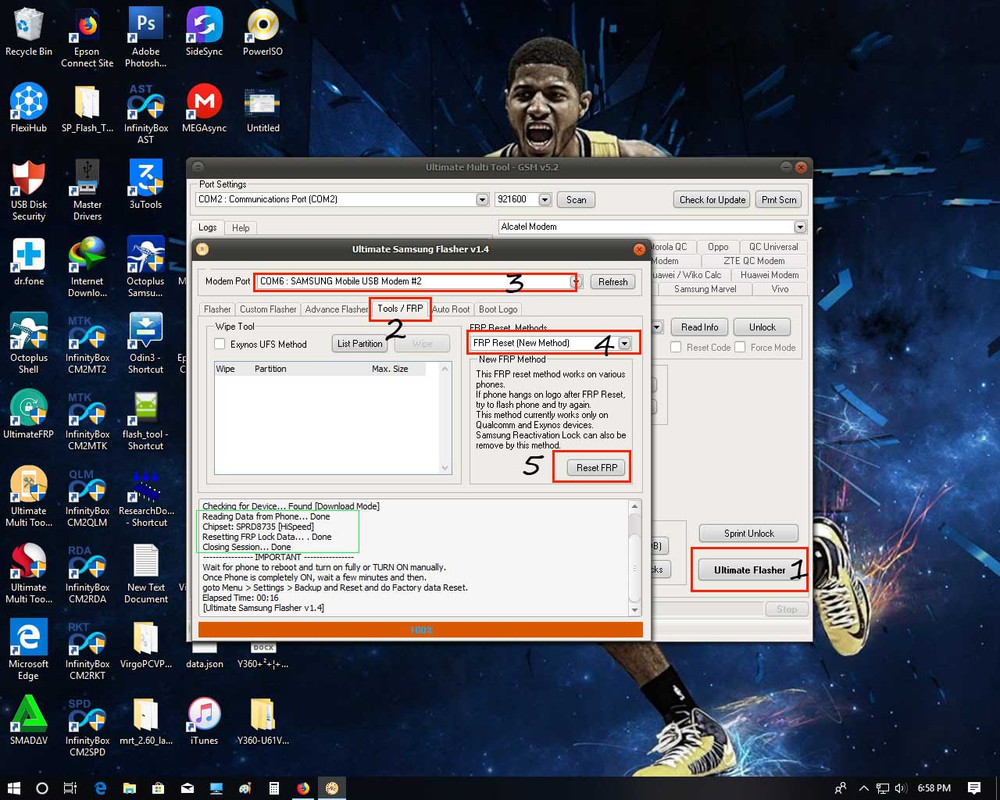1000x800 pixels.
Task: Open the Help tab
Action: click(240, 228)
